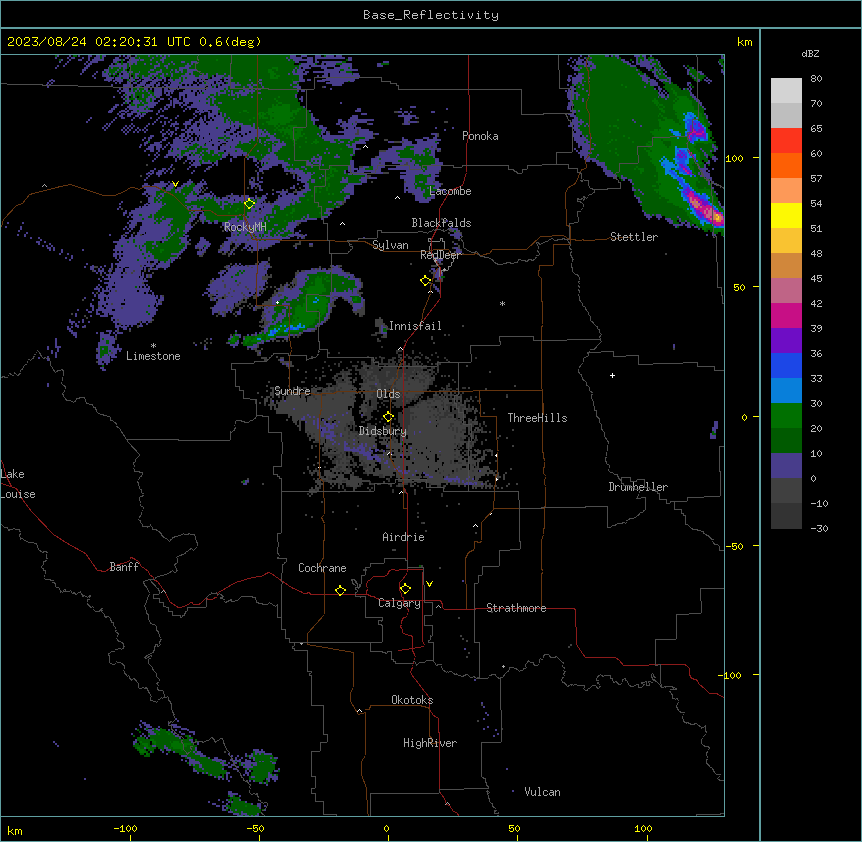Click the Okotoks label
862x842 pixels.
click(x=412, y=700)
